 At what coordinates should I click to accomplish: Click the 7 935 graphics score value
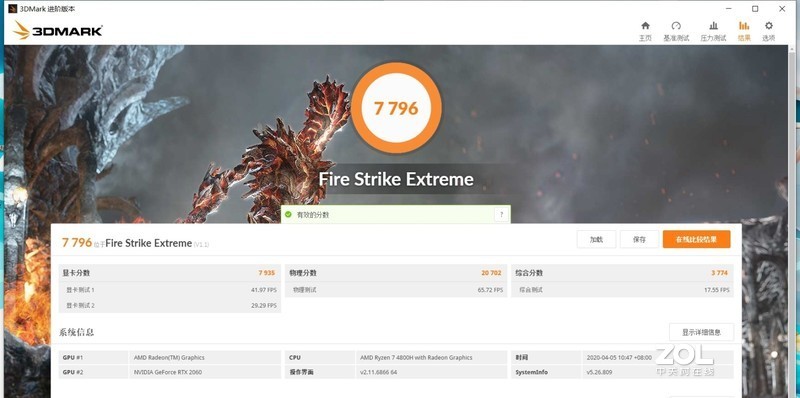(266, 273)
